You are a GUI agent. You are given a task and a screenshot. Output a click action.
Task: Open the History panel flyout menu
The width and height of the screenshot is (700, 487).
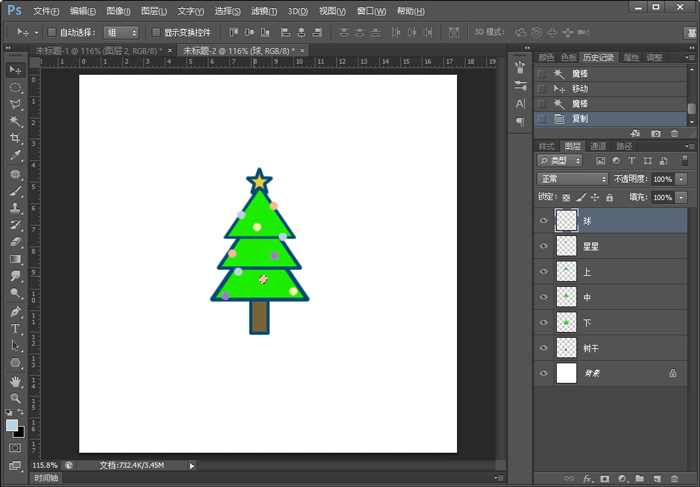point(689,57)
